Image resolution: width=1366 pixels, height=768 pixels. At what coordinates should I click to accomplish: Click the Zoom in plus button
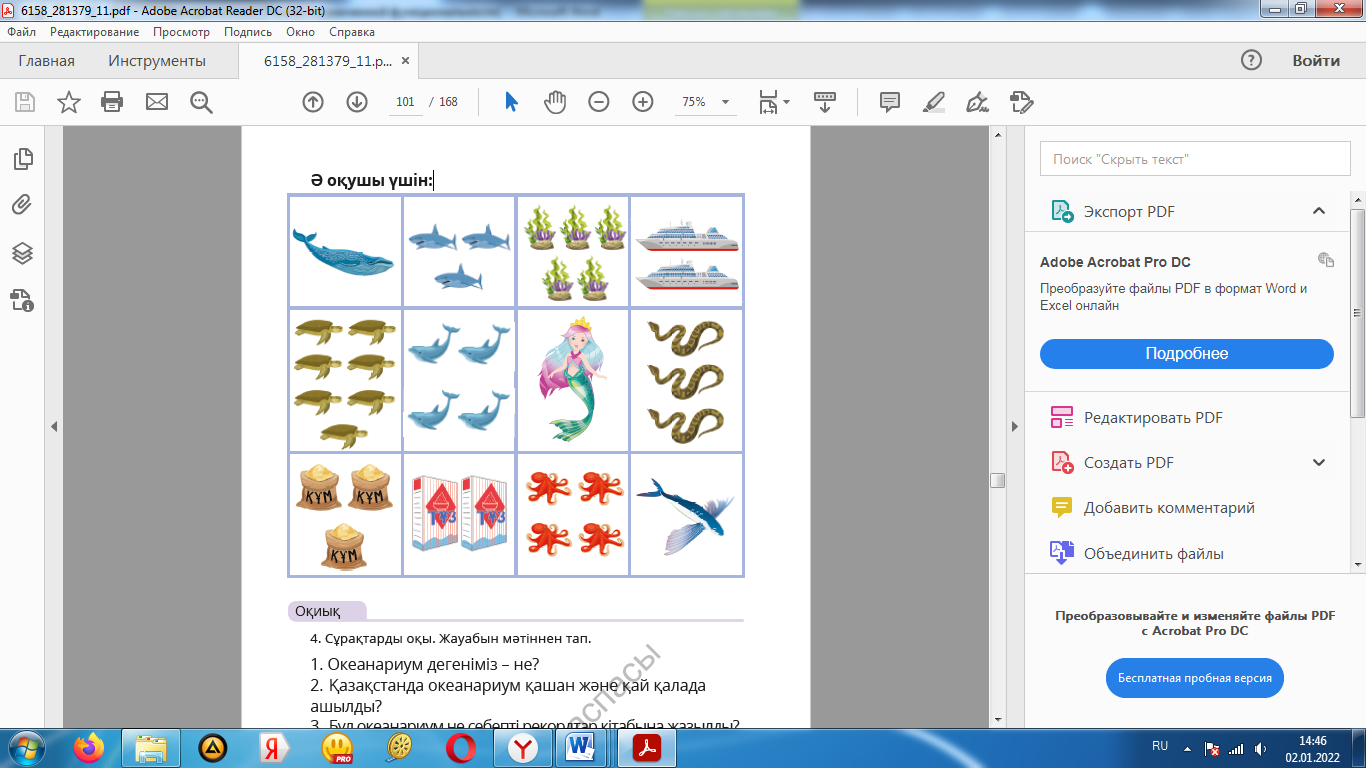click(x=642, y=102)
